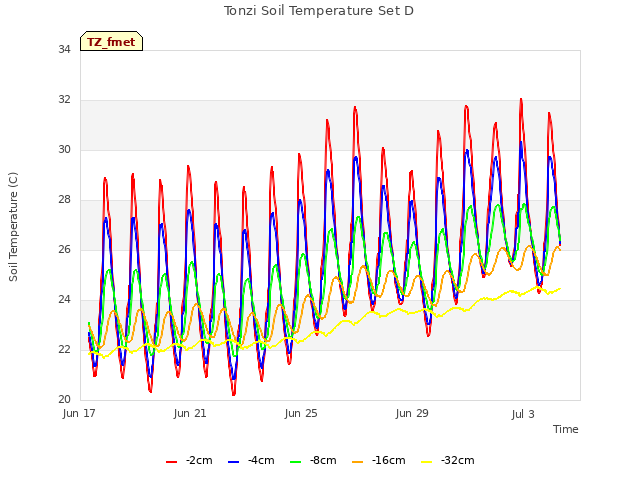Screen dimensions: 640x480
Task: Toggle the -2cm legend entry
Action: (189, 461)
